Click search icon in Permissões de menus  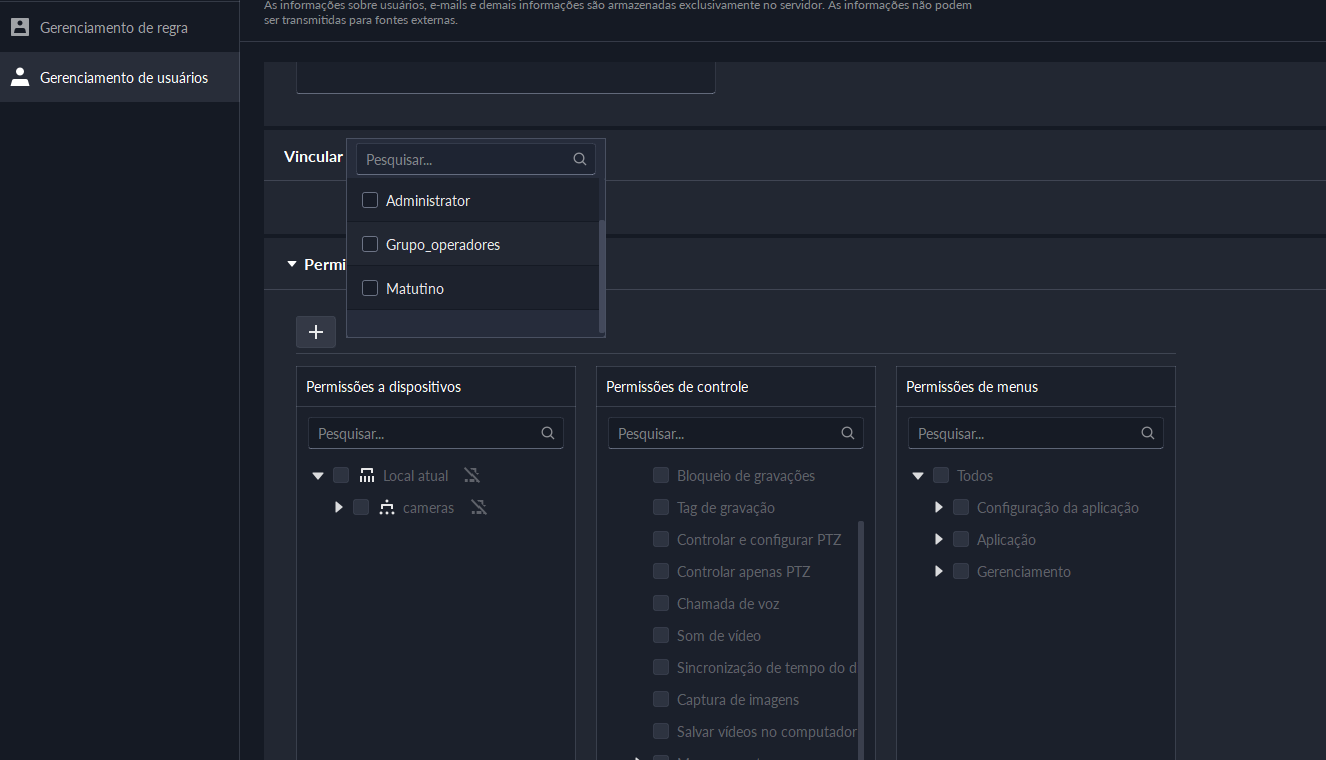pos(1147,434)
